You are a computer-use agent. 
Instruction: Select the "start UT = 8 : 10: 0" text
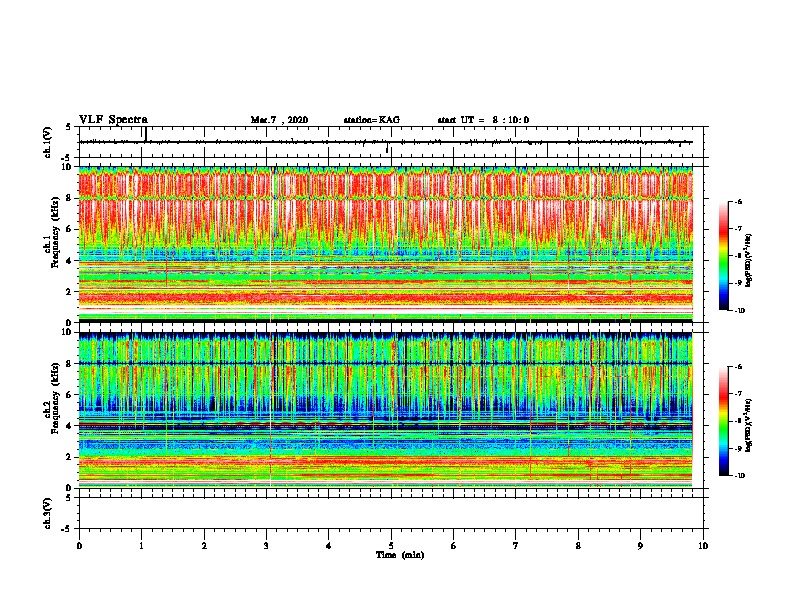click(483, 120)
